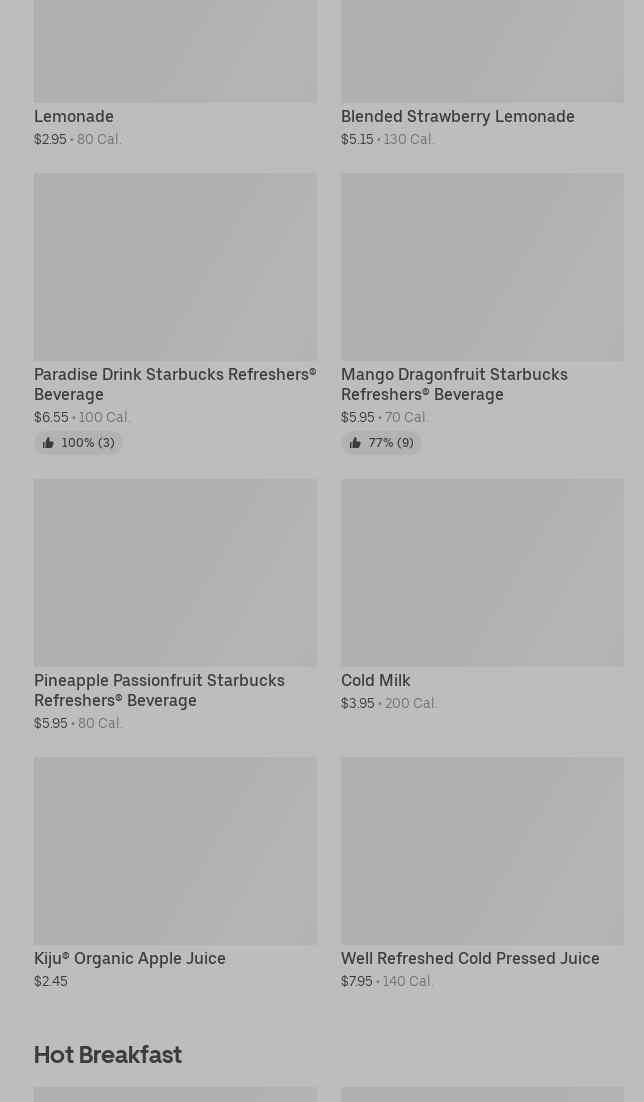The height and width of the screenshot is (1102, 644).
Task: Click Well Refreshed Cold Pressed Juice image
Action: (x=482, y=850)
